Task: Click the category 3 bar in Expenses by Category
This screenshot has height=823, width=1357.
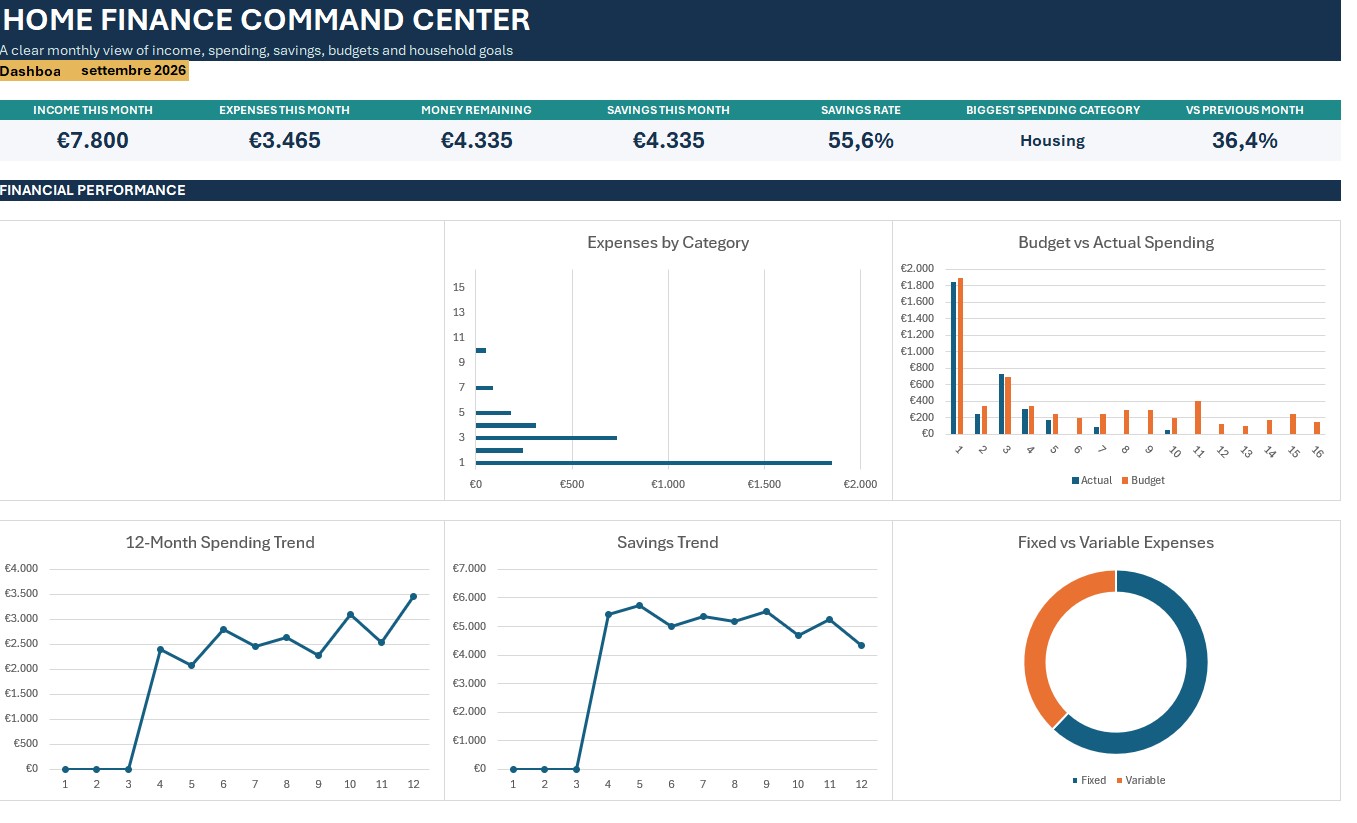Action: tap(546, 437)
